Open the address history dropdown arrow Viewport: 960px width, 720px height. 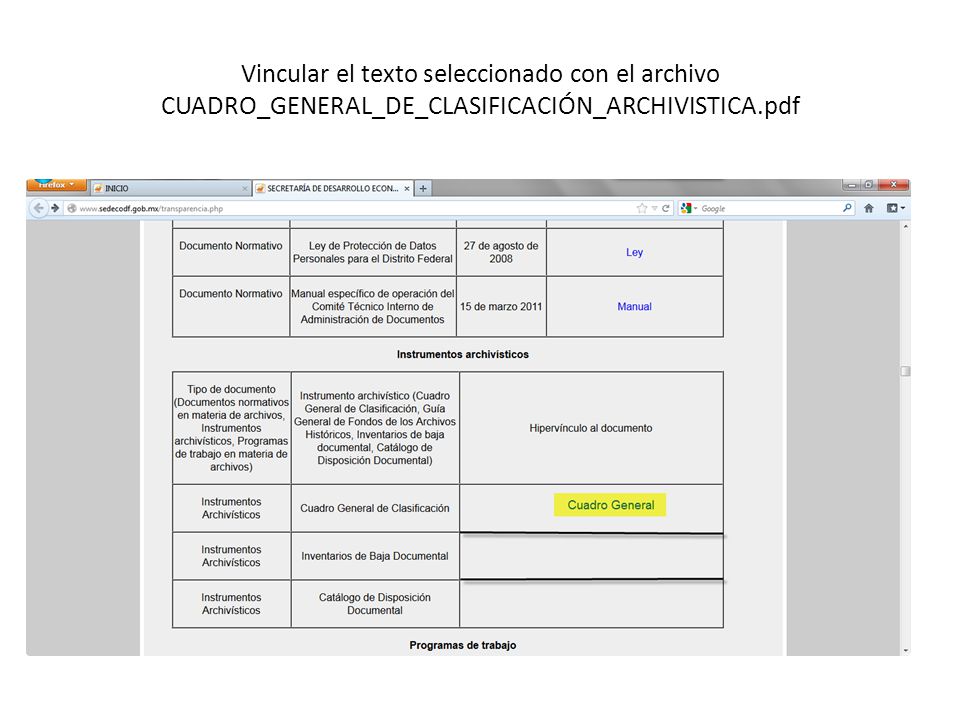654,208
